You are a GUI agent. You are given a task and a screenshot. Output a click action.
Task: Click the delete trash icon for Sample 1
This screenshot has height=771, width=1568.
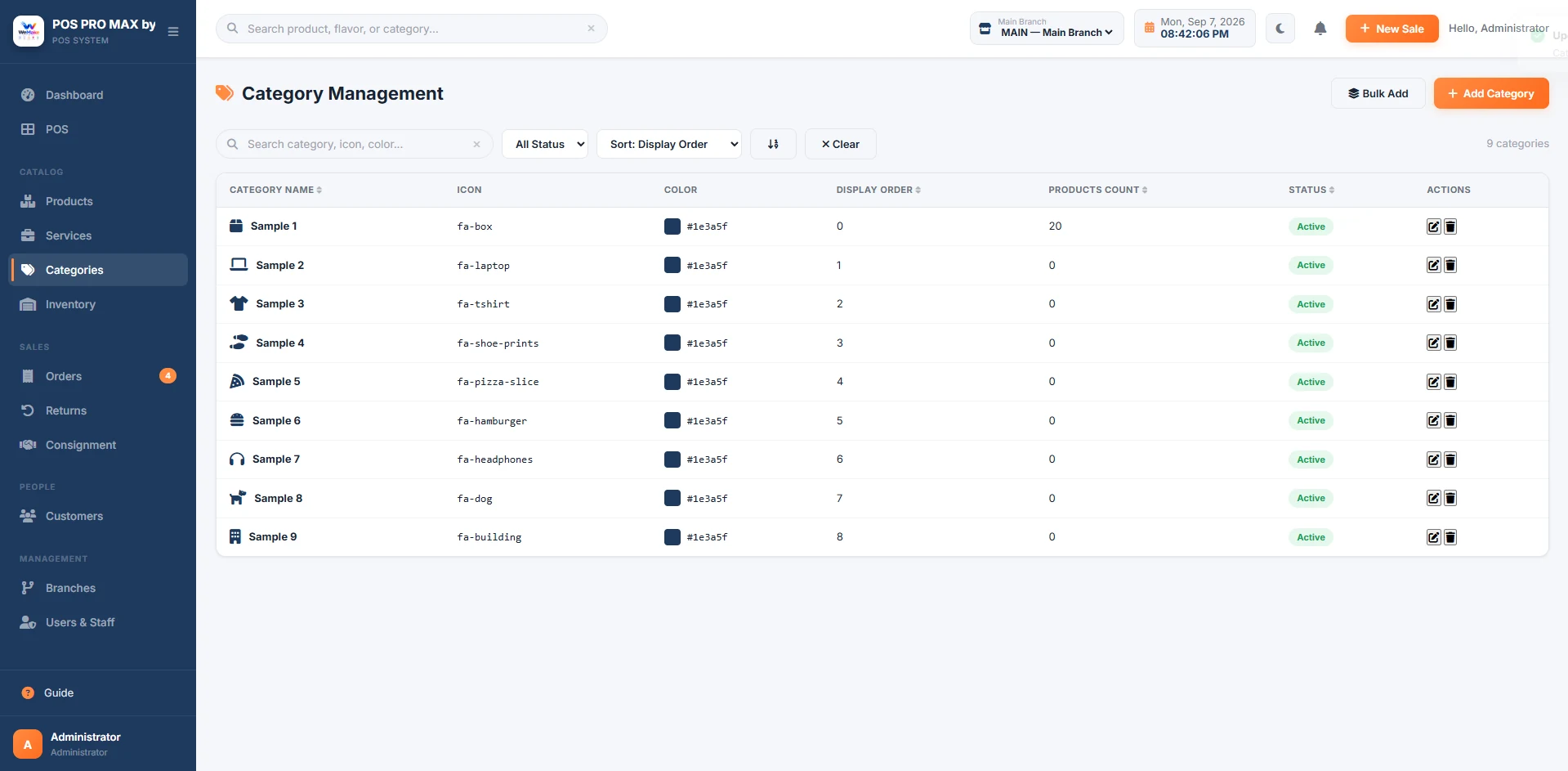(1450, 226)
